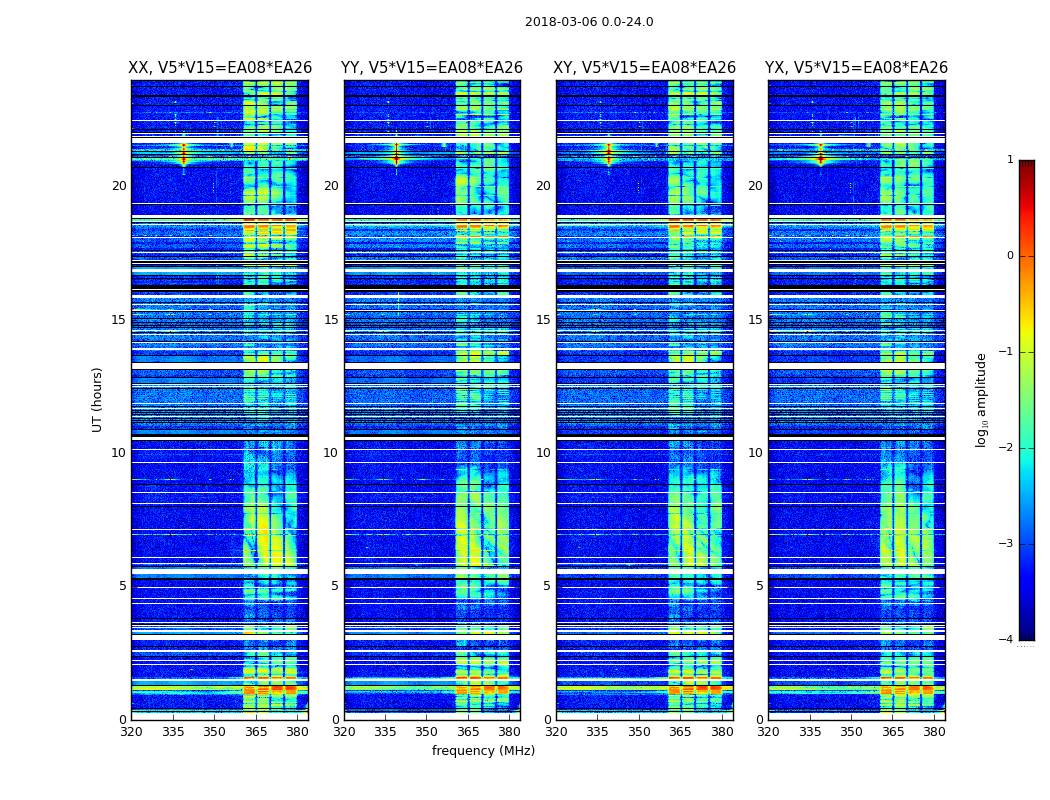Click the red hotspot in the YX spectrogram
Viewport: 1050px width, 800px height.
point(821,157)
